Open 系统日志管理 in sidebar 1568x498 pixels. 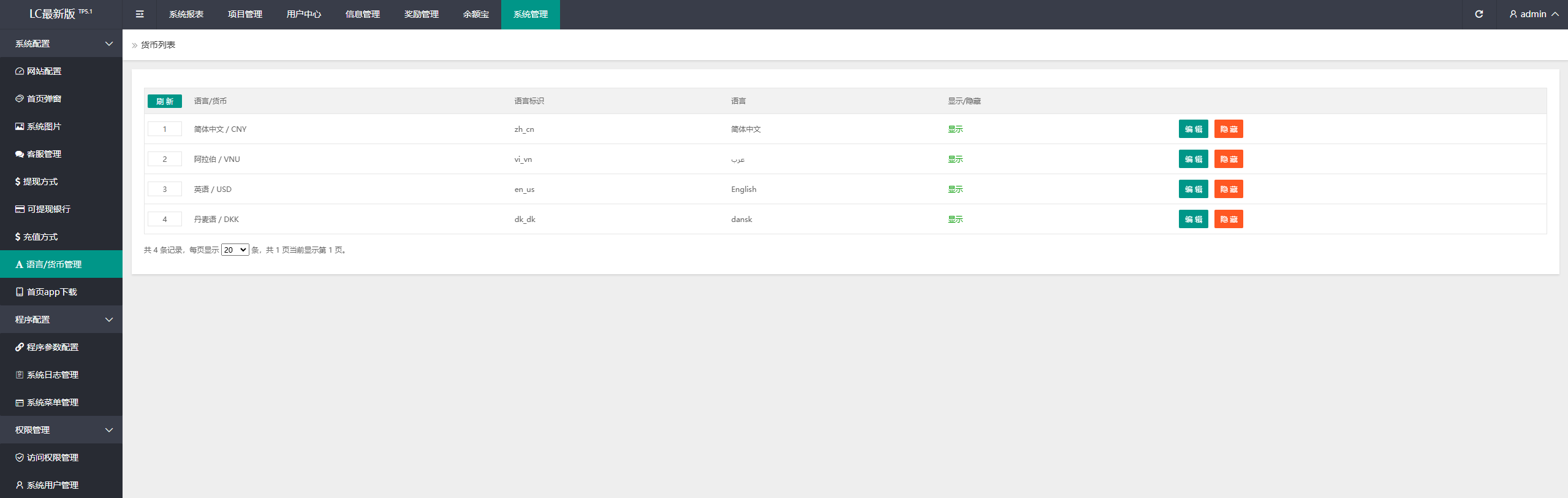(x=53, y=375)
